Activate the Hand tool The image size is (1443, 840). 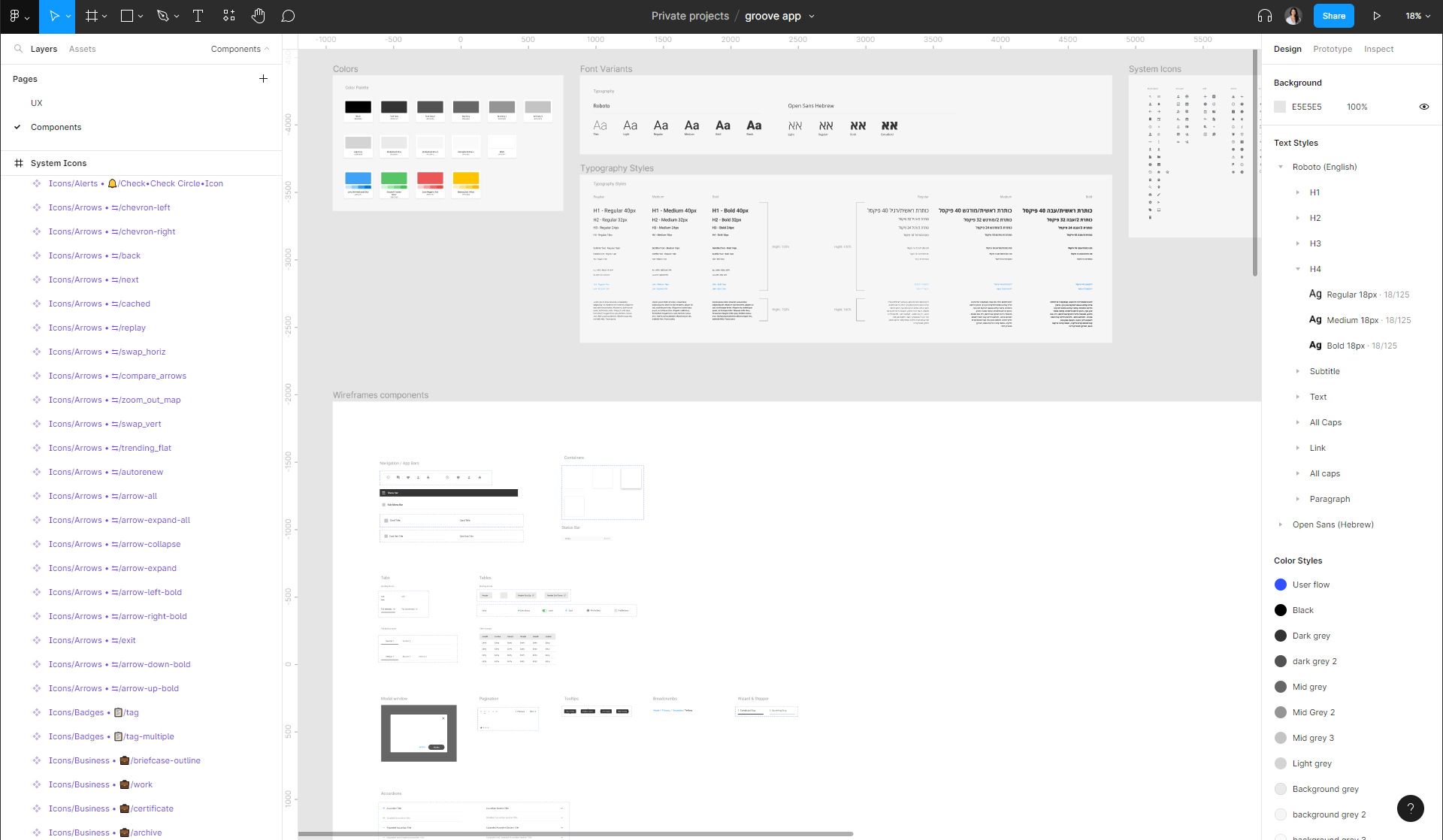click(258, 16)
